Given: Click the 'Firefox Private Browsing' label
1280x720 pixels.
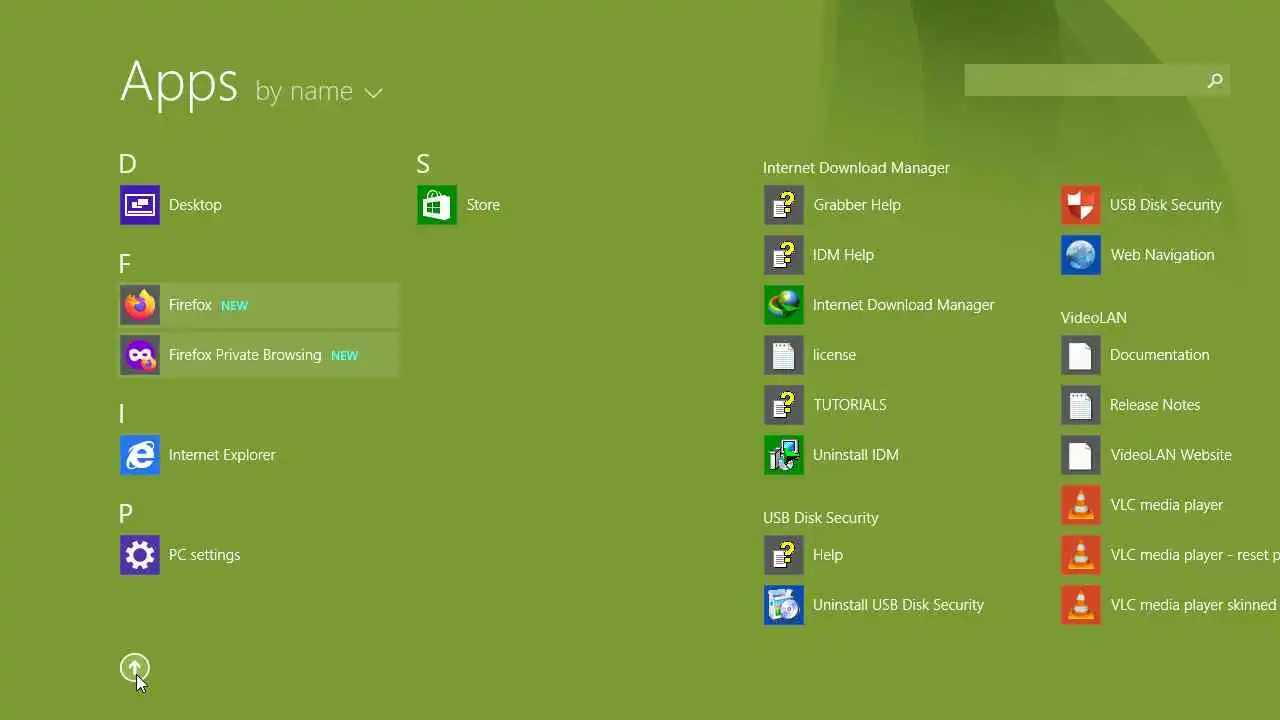Looking at the screenshot, I should pos(245,355).
